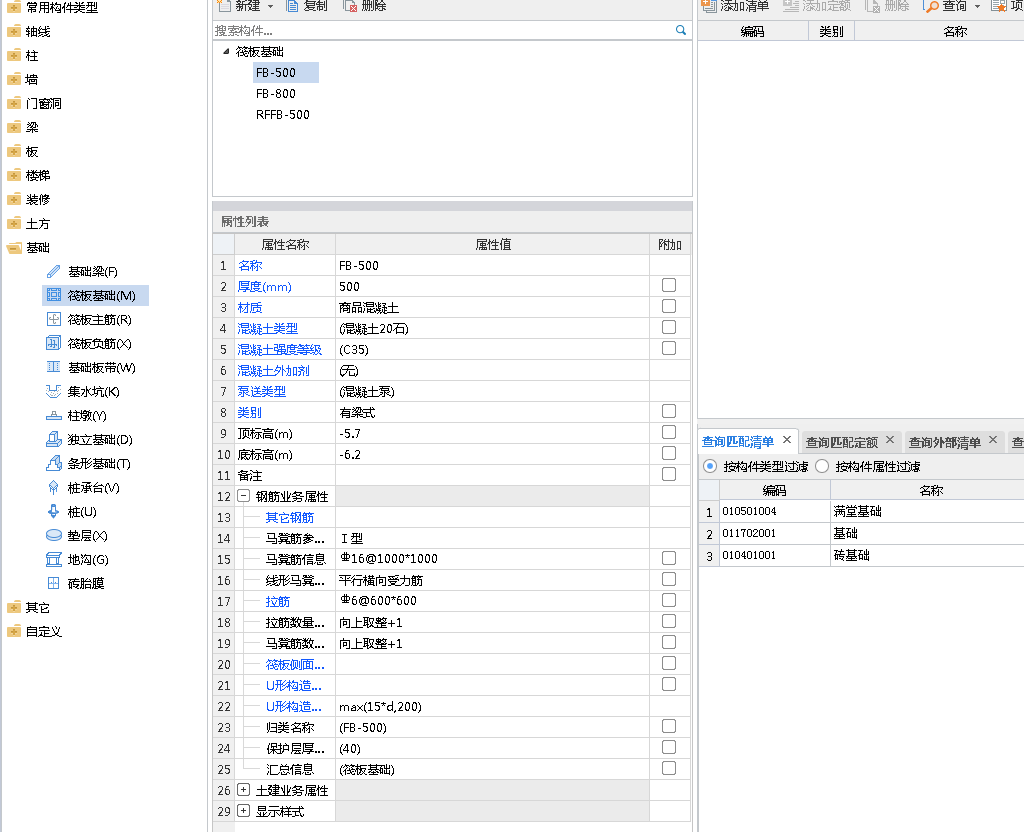The width and height of the screenshot is (1024, 832).
Task: Close the 查询匹配定额 tab
Action: [890, 440]
